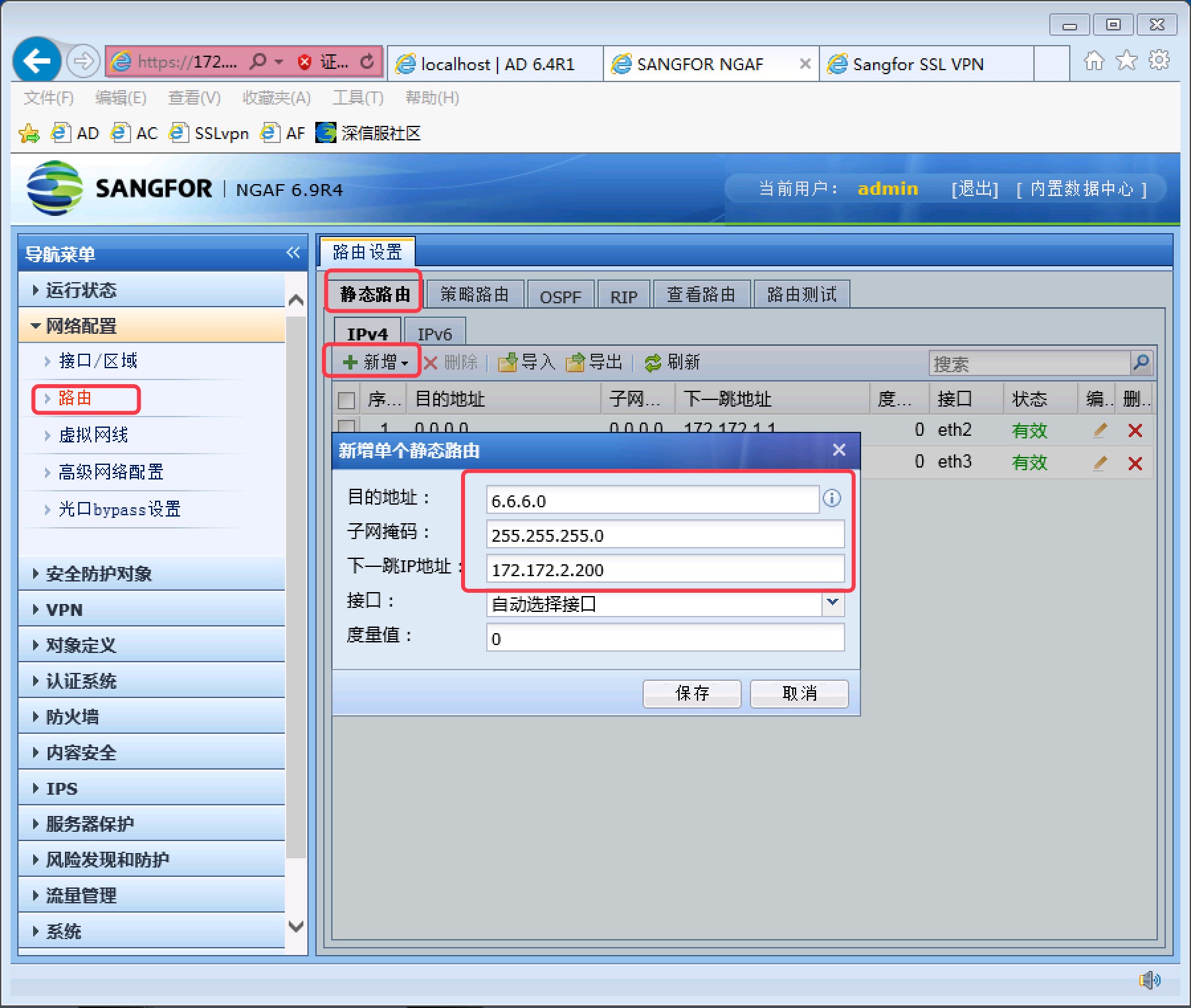Open 接口/区域 in navigation tree
Viewport: 1191px width, 1008px height.
(x=98, y=361)
